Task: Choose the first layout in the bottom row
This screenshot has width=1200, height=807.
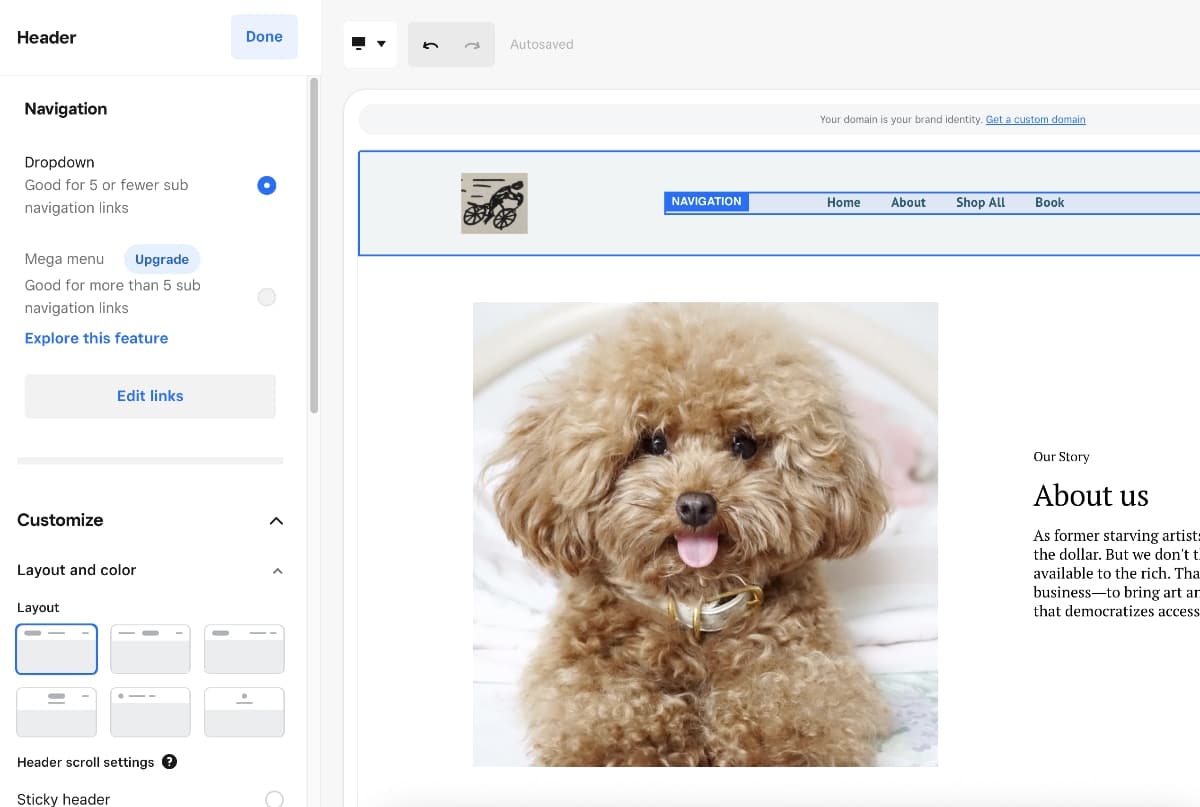Action: (x=57, y=712)
